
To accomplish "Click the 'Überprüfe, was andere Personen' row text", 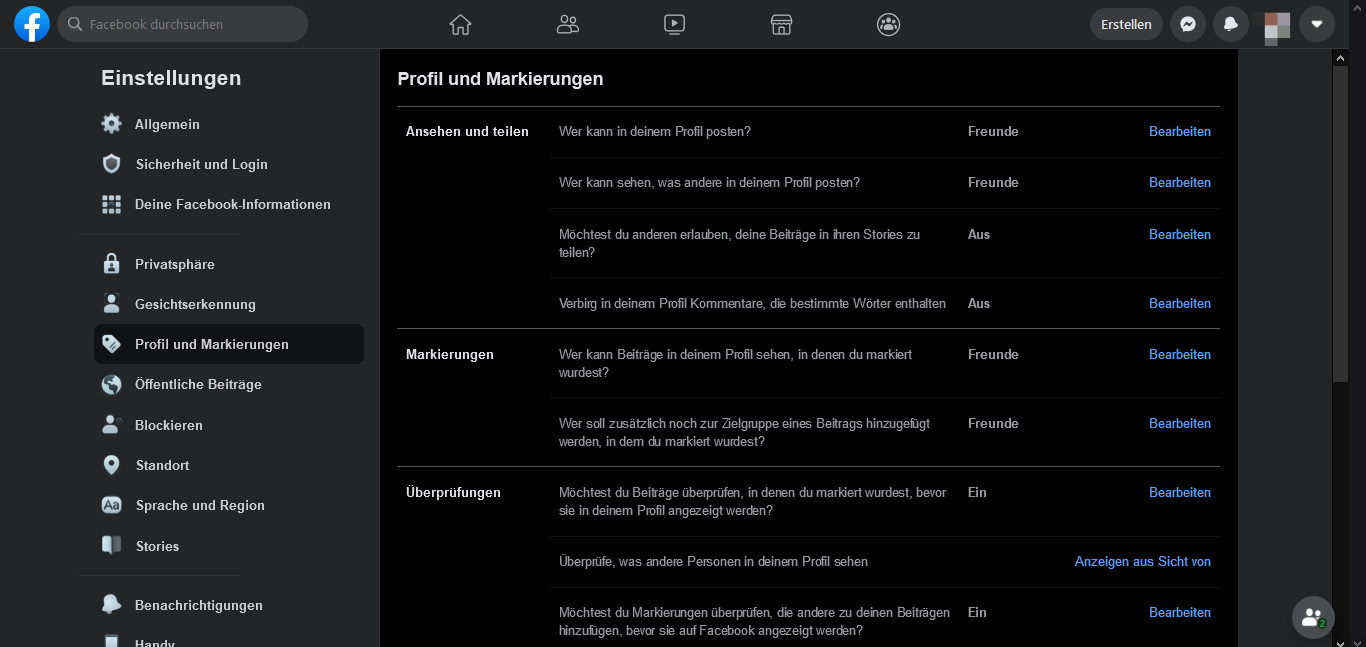I will click(x=713, y=561).
